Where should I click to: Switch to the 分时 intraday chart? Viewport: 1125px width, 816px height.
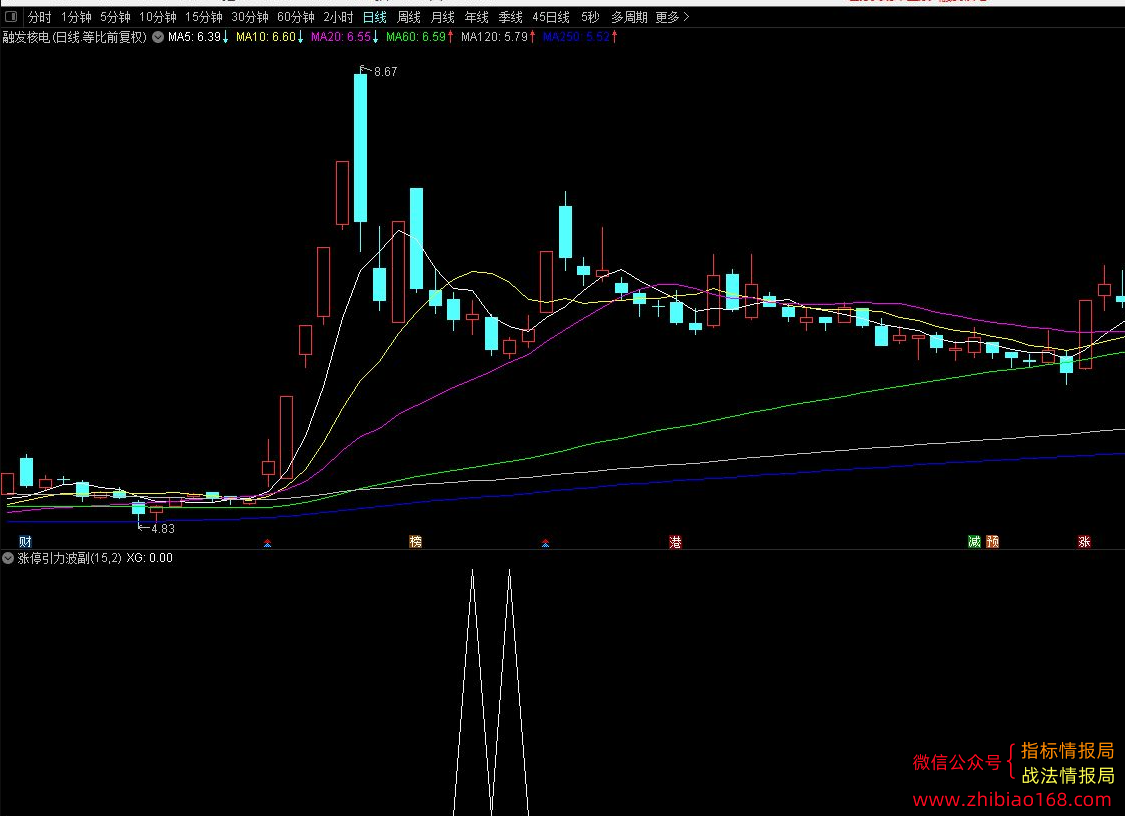tap(39, 17)
